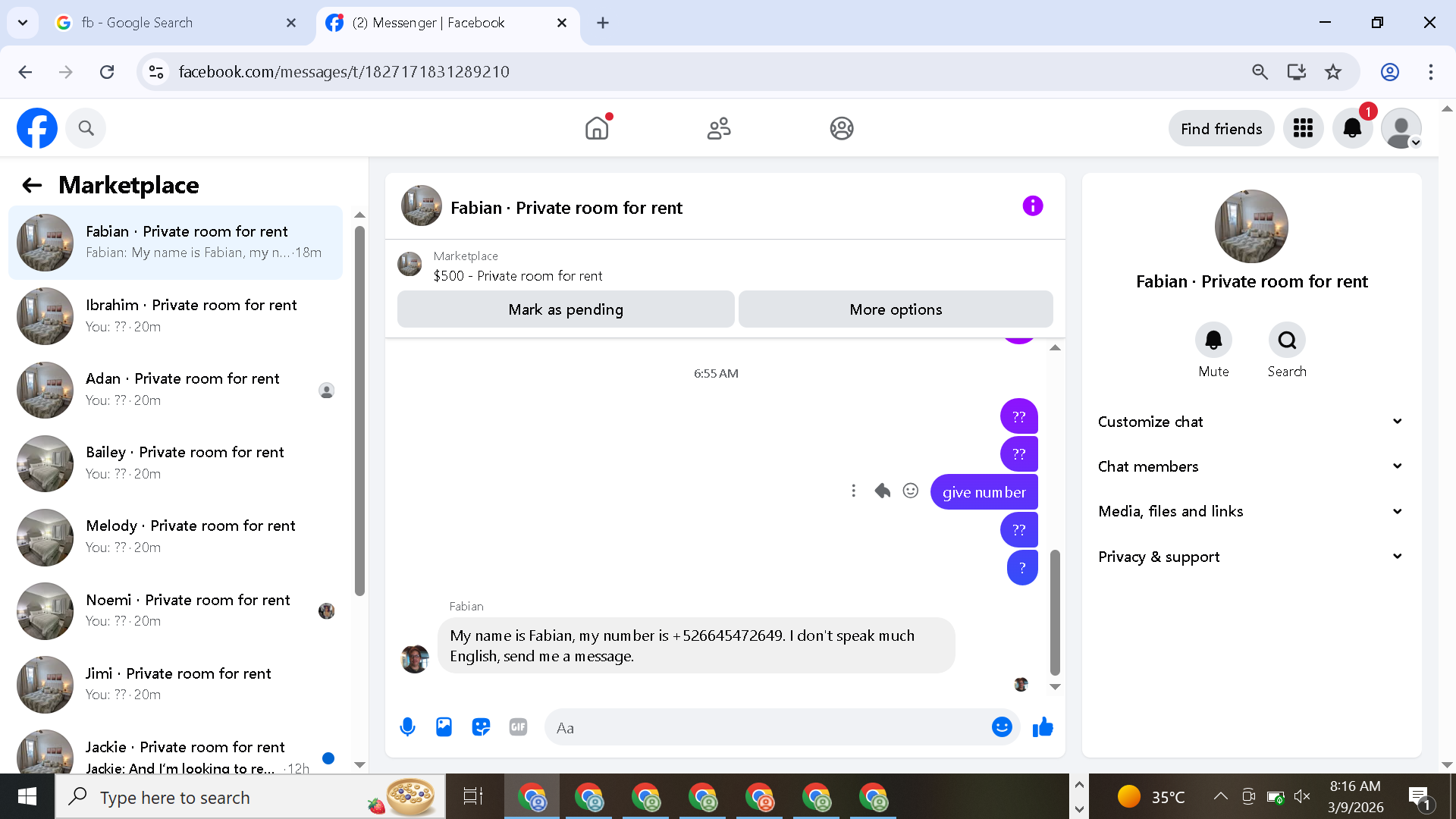Expand Media, files and links section
The image size is (1456, 819).
[x=1250, y=511]
